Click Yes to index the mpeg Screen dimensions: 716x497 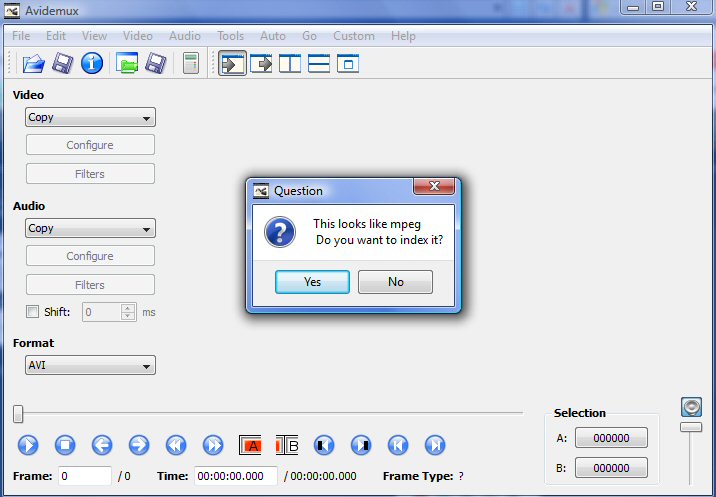pos(312,282)
